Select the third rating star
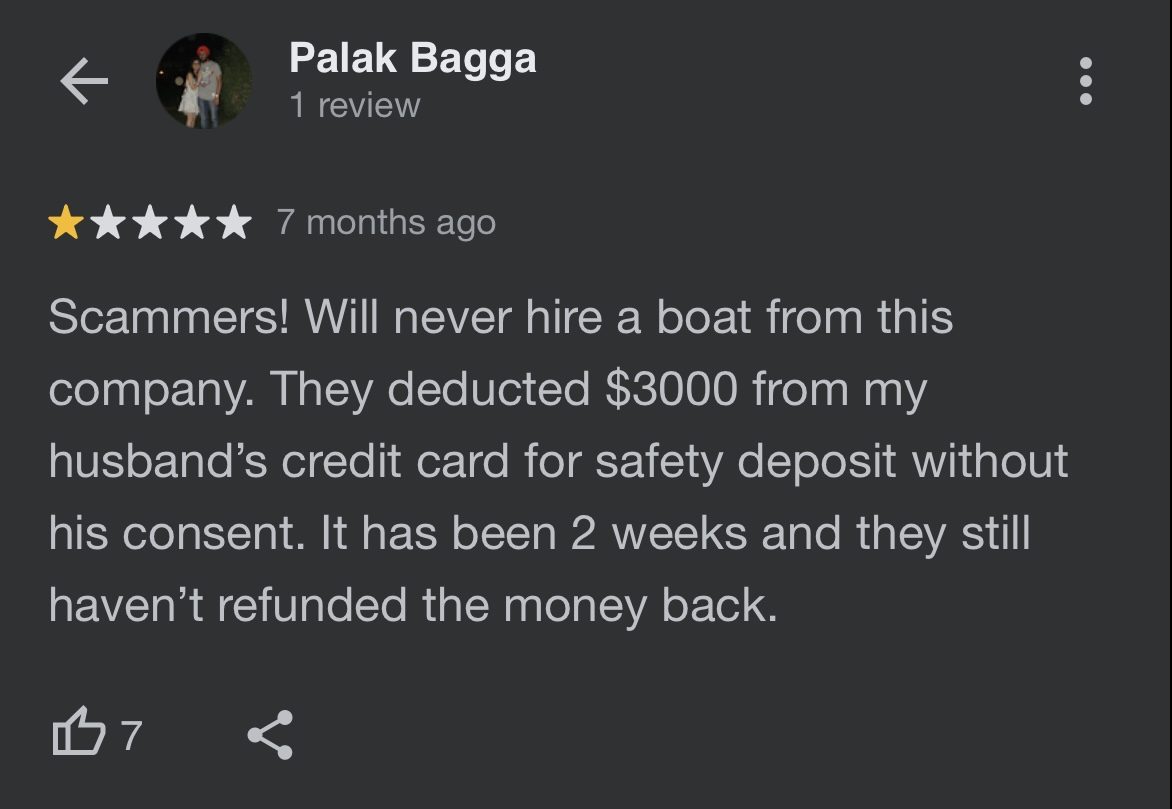The width and height of the screenshot is (1172, 809). pyautogui.click(x=150, y=222)
